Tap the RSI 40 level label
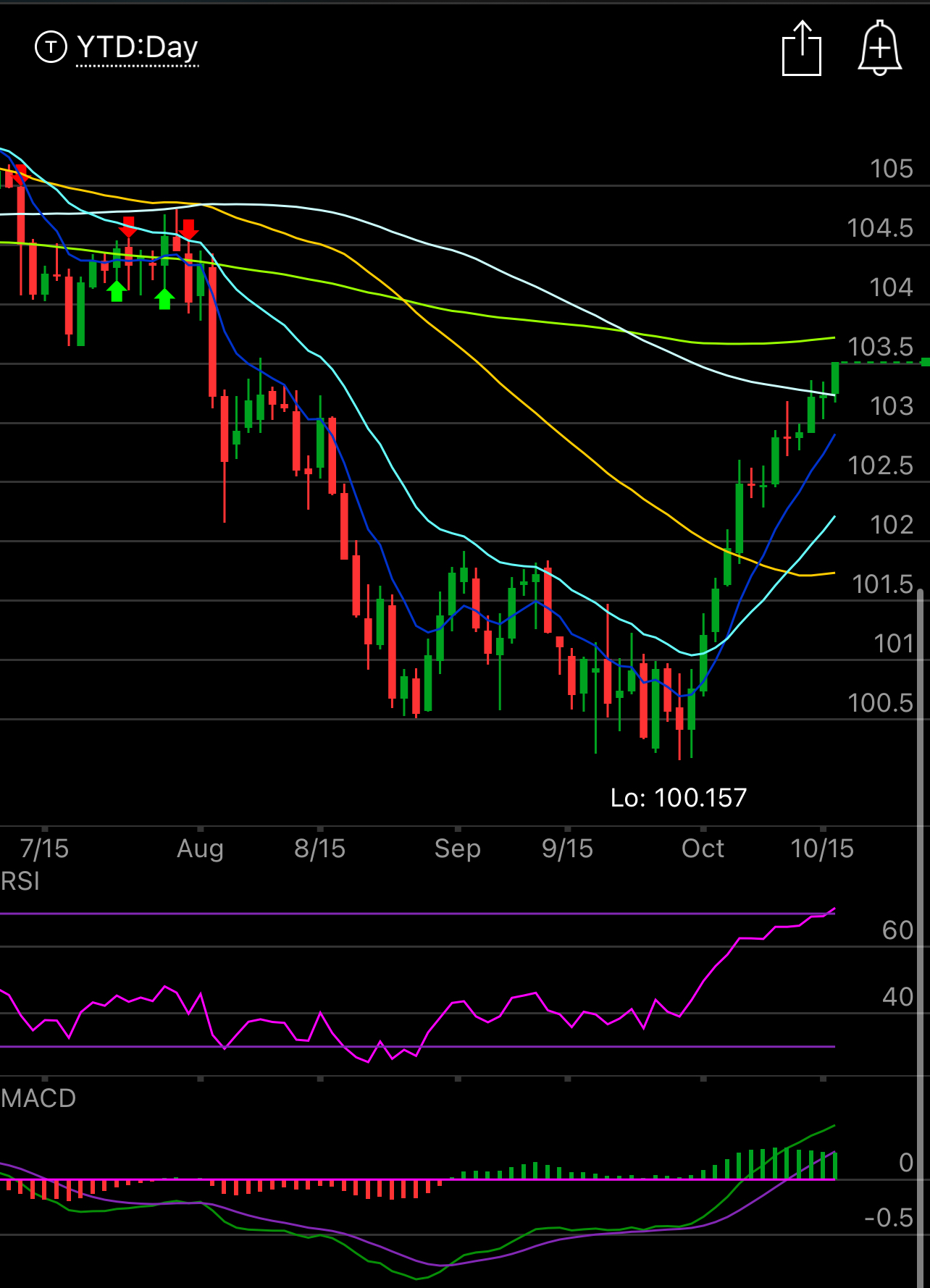The height and width of the screenshot is (1288, 930). 898,997
